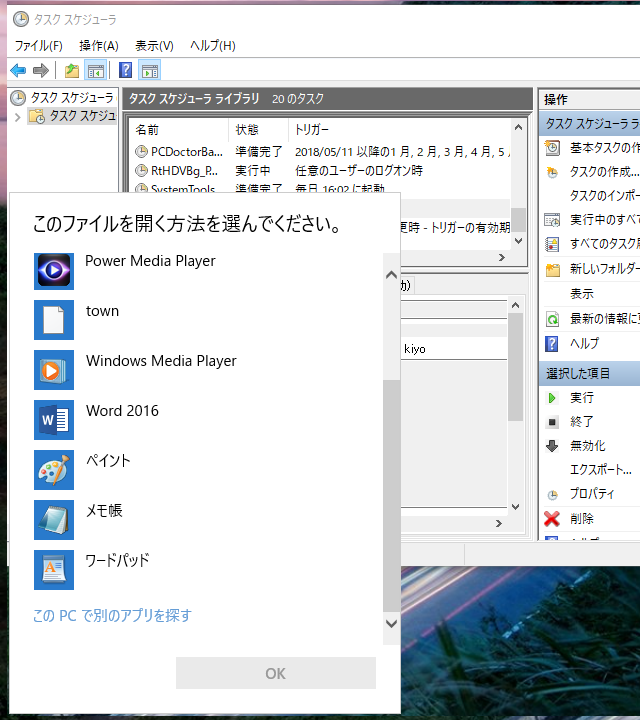
Task: Click the blue help toolbar icon
Action: click(125, 70)
